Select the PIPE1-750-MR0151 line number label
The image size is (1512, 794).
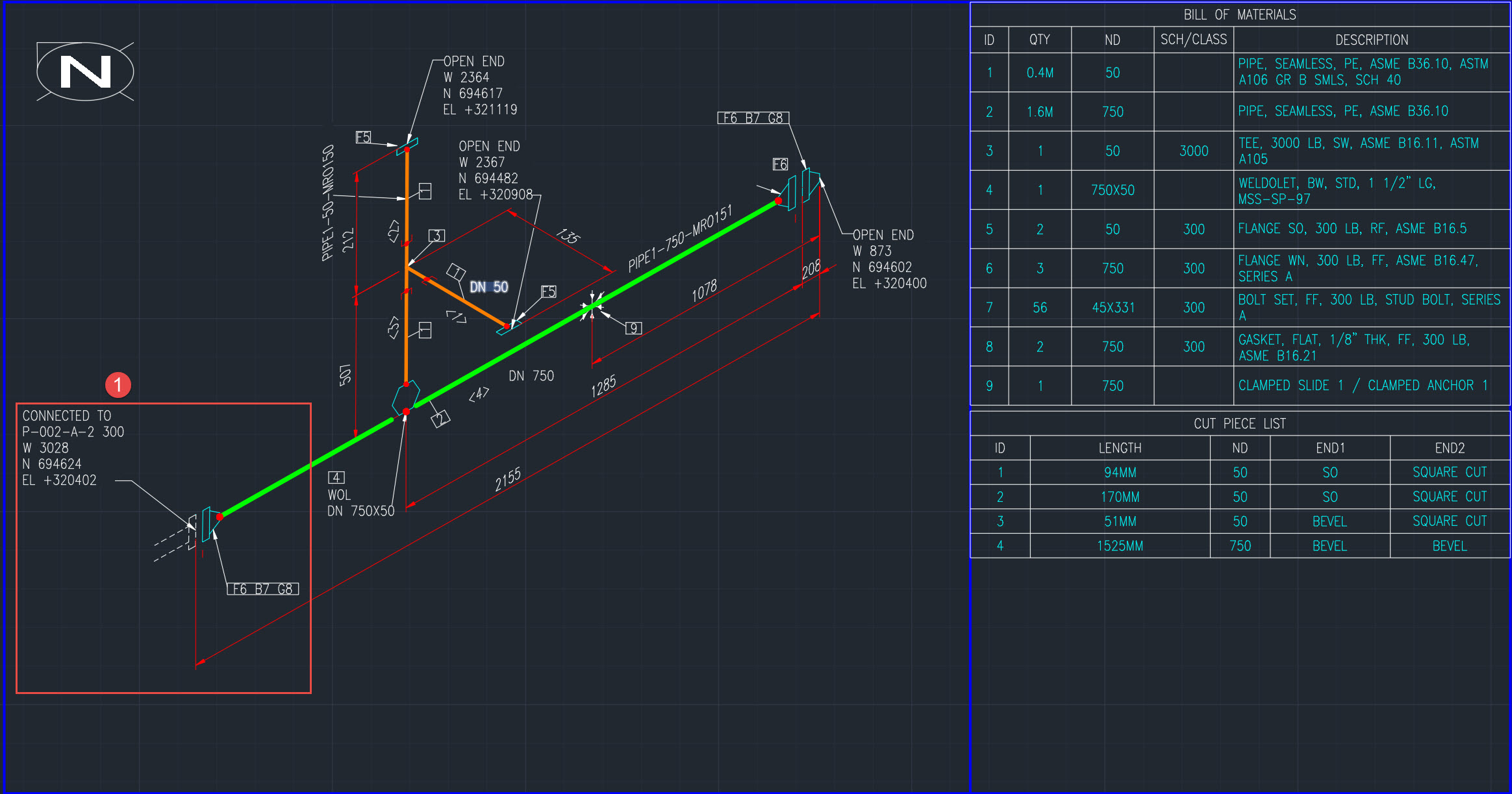click(x=680, y=238)
